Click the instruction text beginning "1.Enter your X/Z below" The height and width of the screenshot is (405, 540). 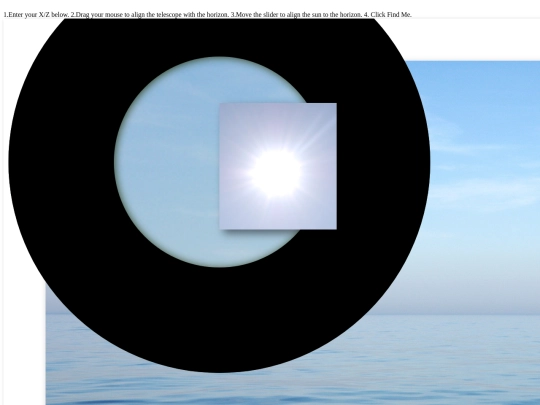point(207,14)
